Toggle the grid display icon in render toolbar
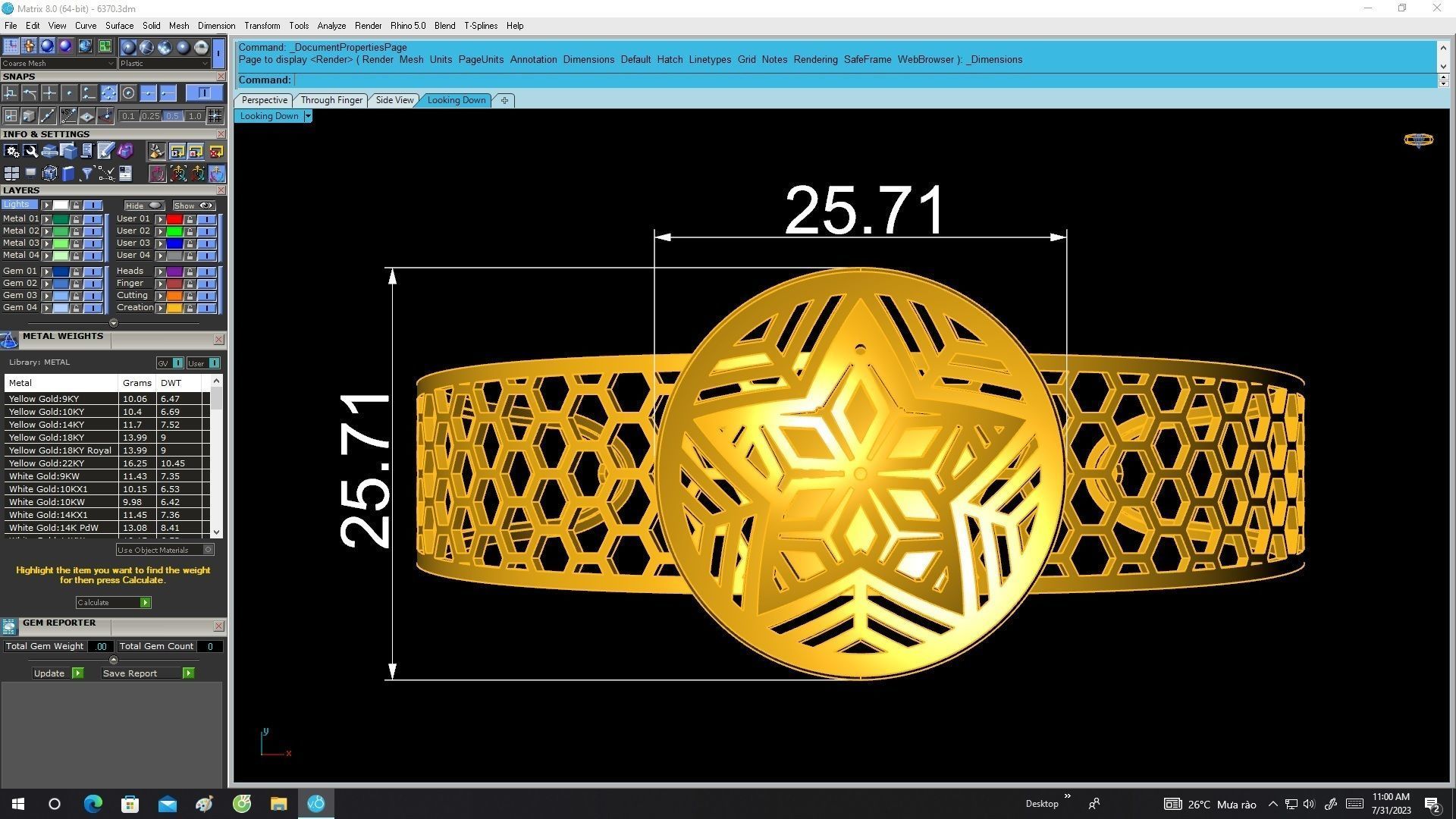The width and height of the screenshot is (1456, 819). [x=11, y=46]
